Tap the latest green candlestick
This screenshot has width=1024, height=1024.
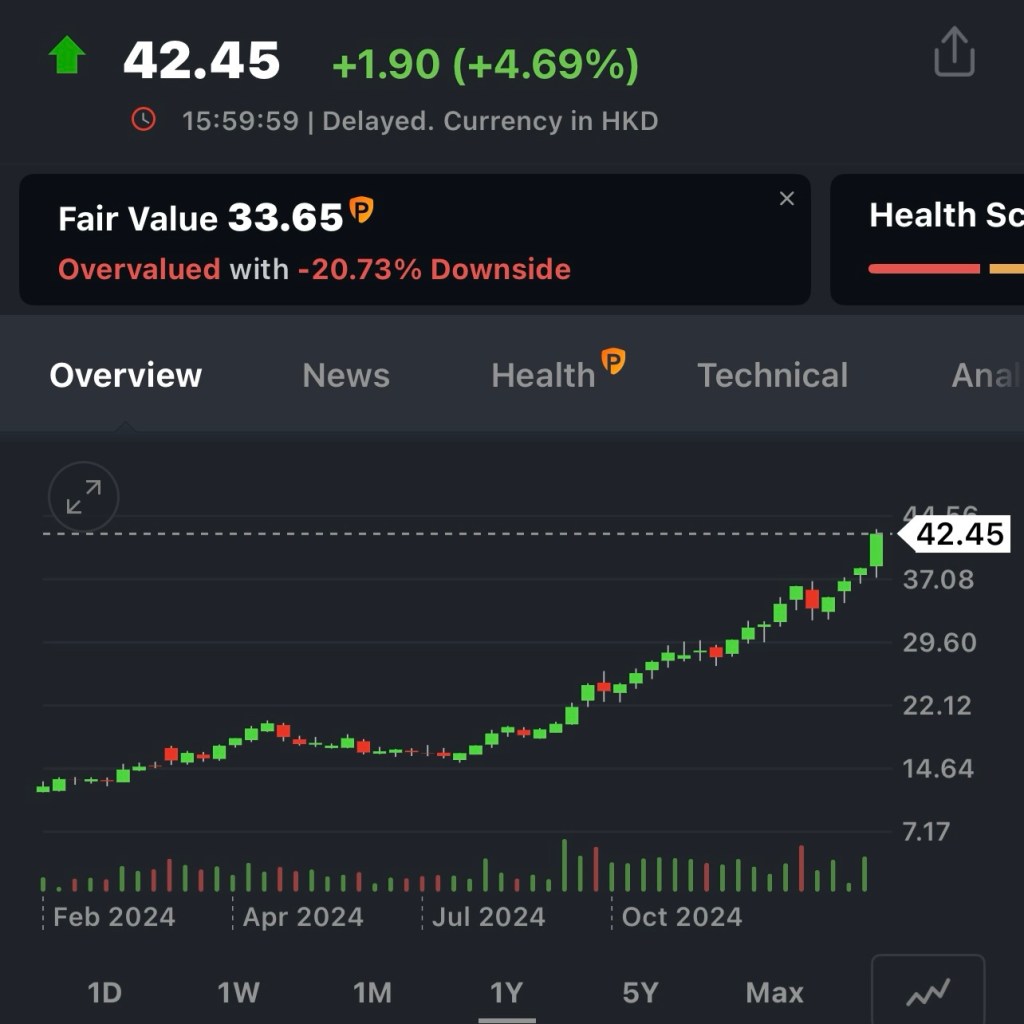(877, 550)
